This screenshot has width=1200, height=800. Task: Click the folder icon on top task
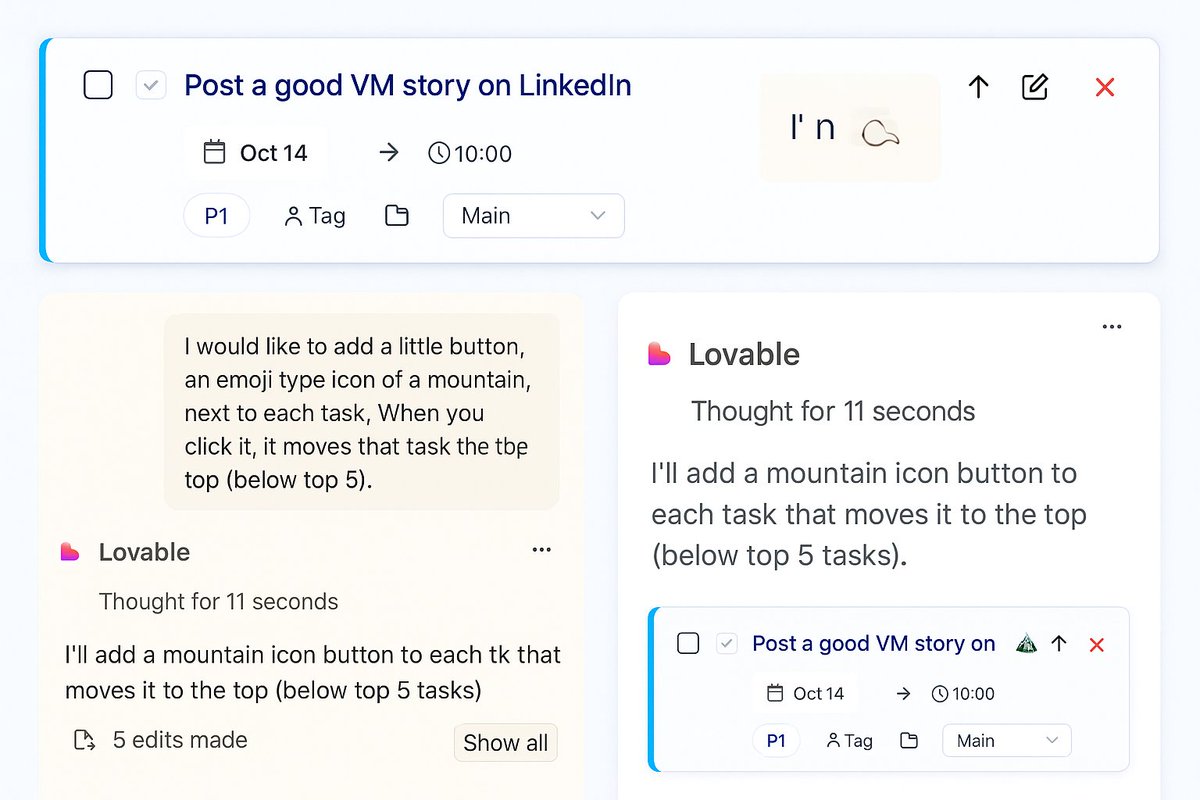(x=397, y=216)
